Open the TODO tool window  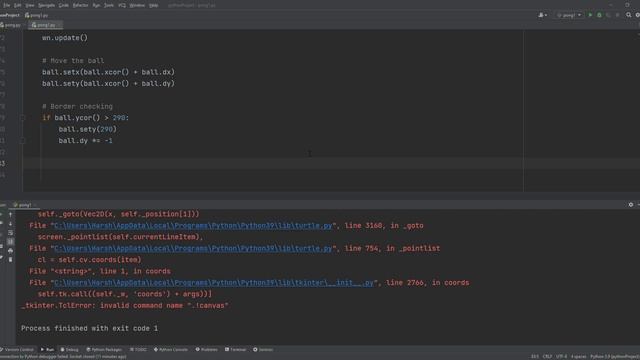coord(138,350)
